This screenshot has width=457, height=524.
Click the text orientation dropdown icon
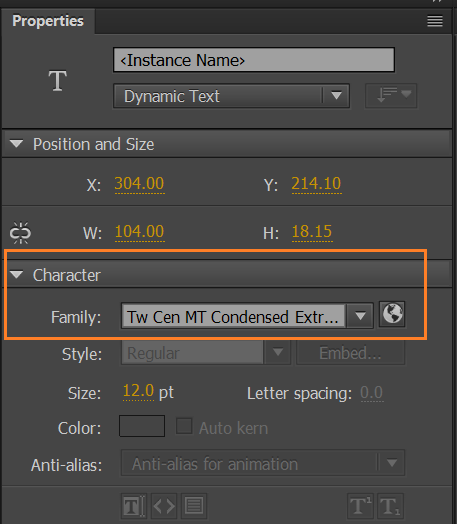point(391,96)
